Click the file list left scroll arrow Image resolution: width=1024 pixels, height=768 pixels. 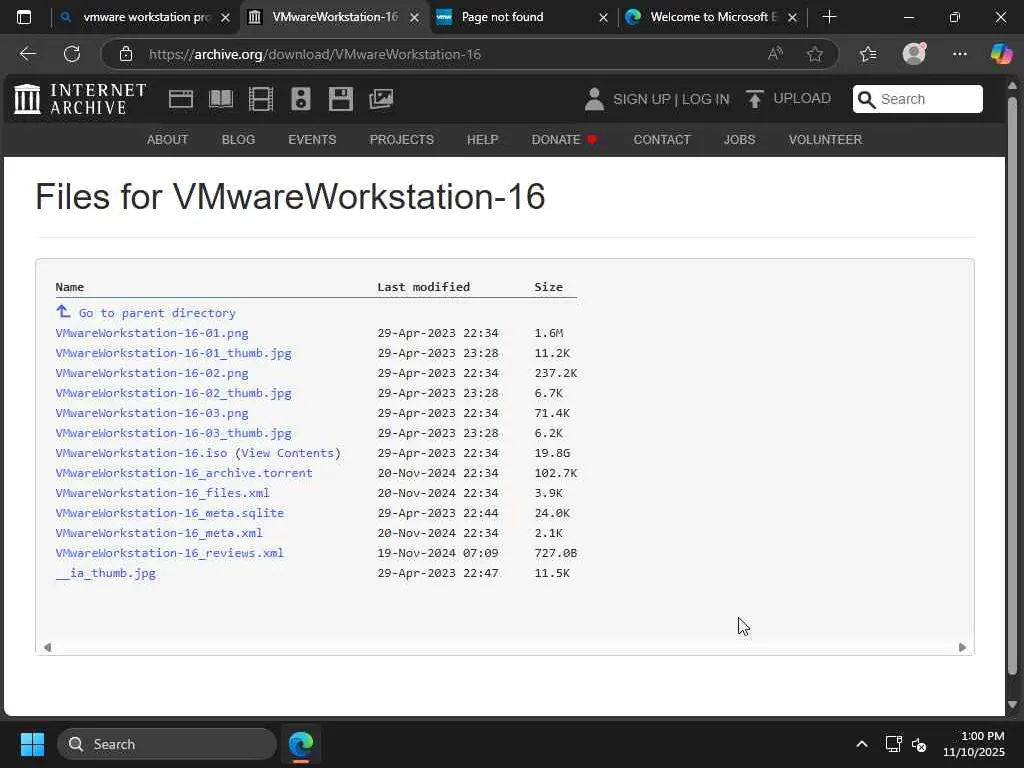point(47,647)
